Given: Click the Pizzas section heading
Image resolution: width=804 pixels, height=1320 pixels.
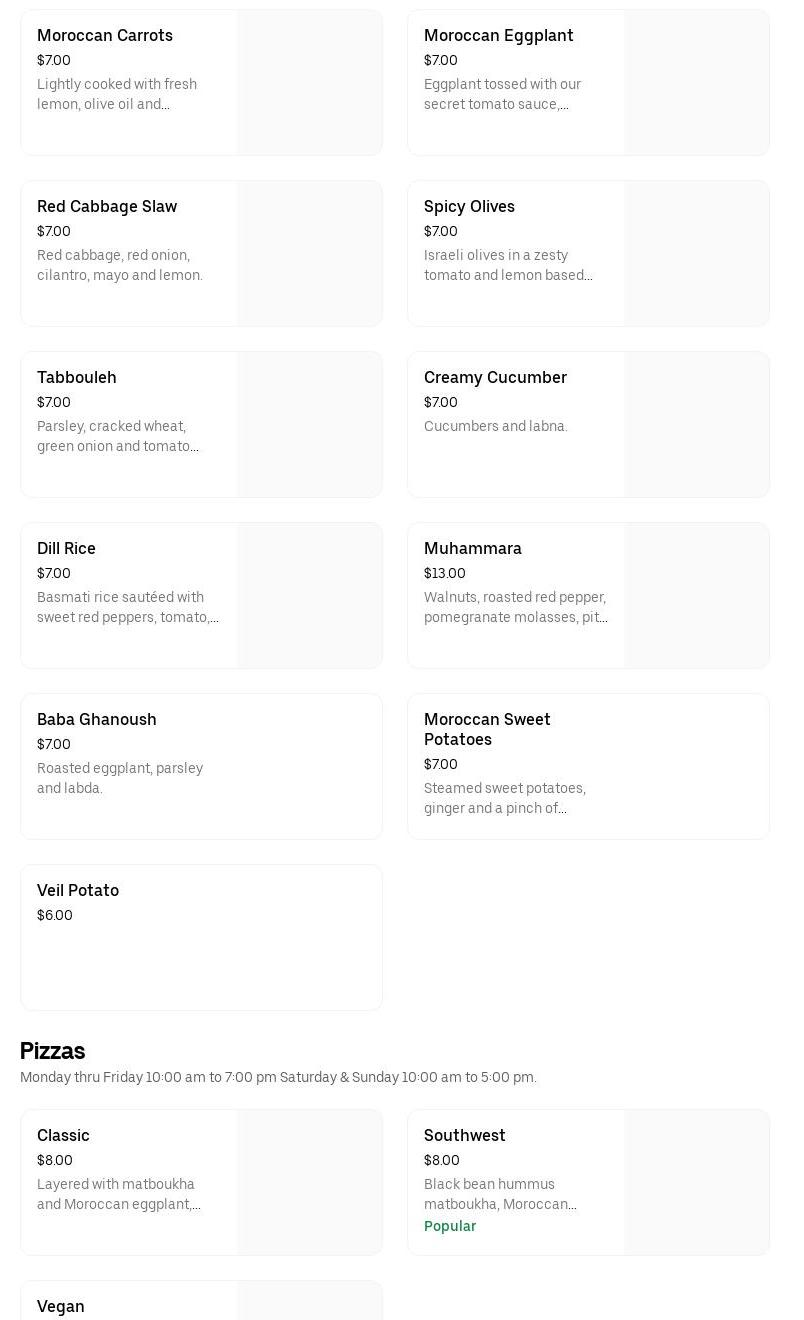Looking at the screenshot, I should (53, 1051).
